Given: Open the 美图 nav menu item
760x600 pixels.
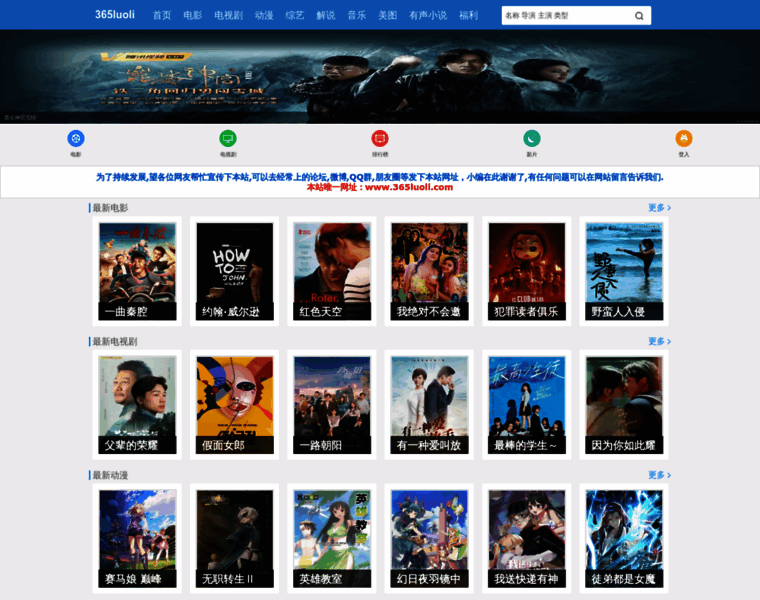Looking at the screenshot, I should [387, 15].
